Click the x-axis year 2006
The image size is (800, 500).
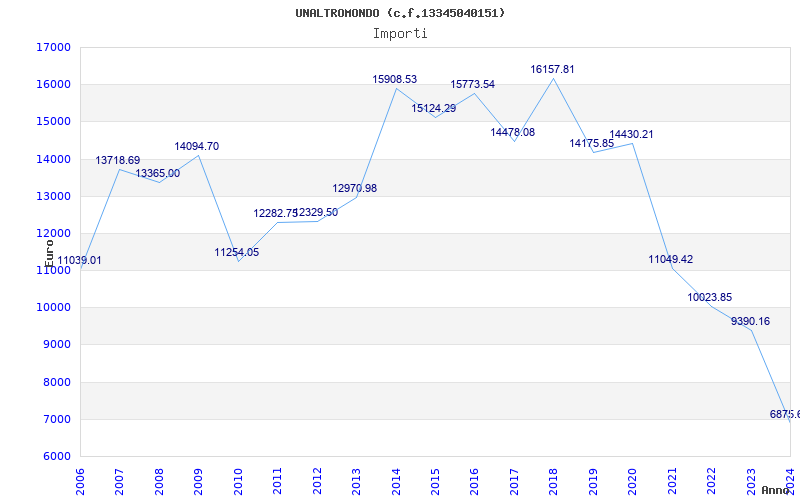[x=80, y=481]
